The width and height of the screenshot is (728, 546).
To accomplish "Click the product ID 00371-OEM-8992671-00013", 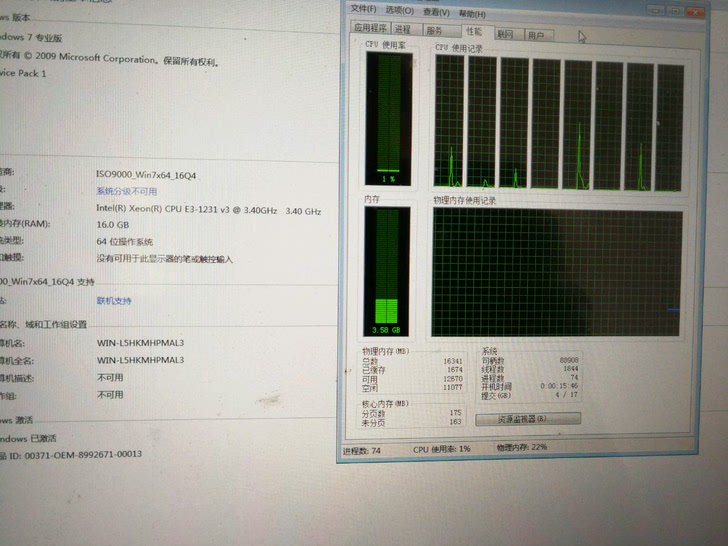I will 83,455.
